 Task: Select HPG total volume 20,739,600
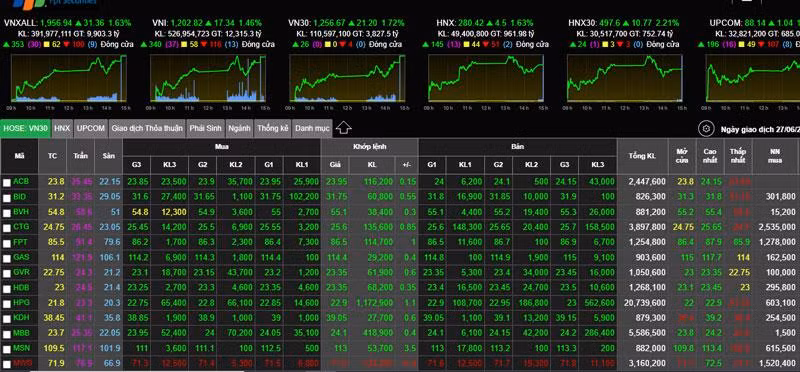pyautogui.click(x=644, y=303)
